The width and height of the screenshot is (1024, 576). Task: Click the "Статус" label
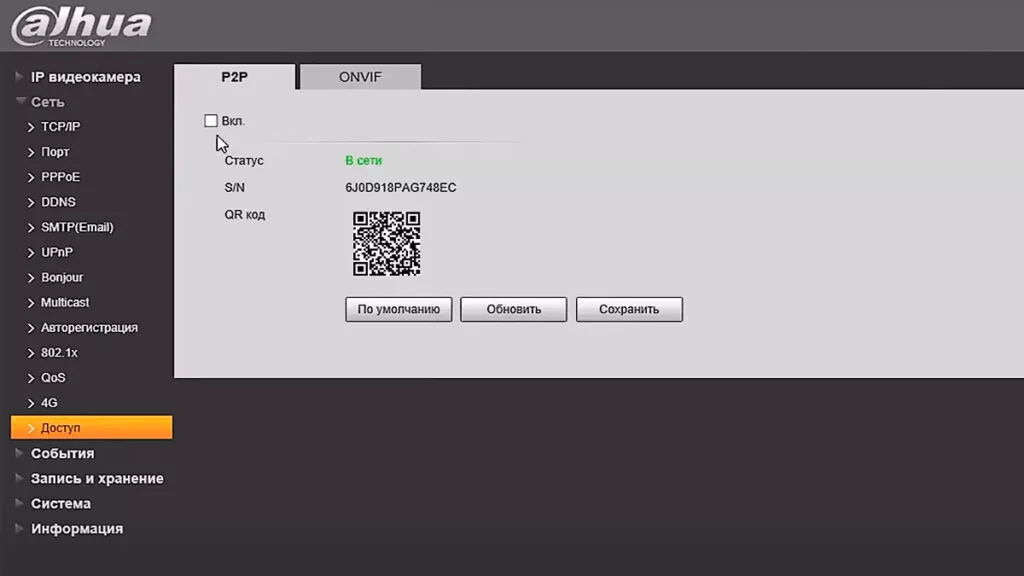click(244, 161)
